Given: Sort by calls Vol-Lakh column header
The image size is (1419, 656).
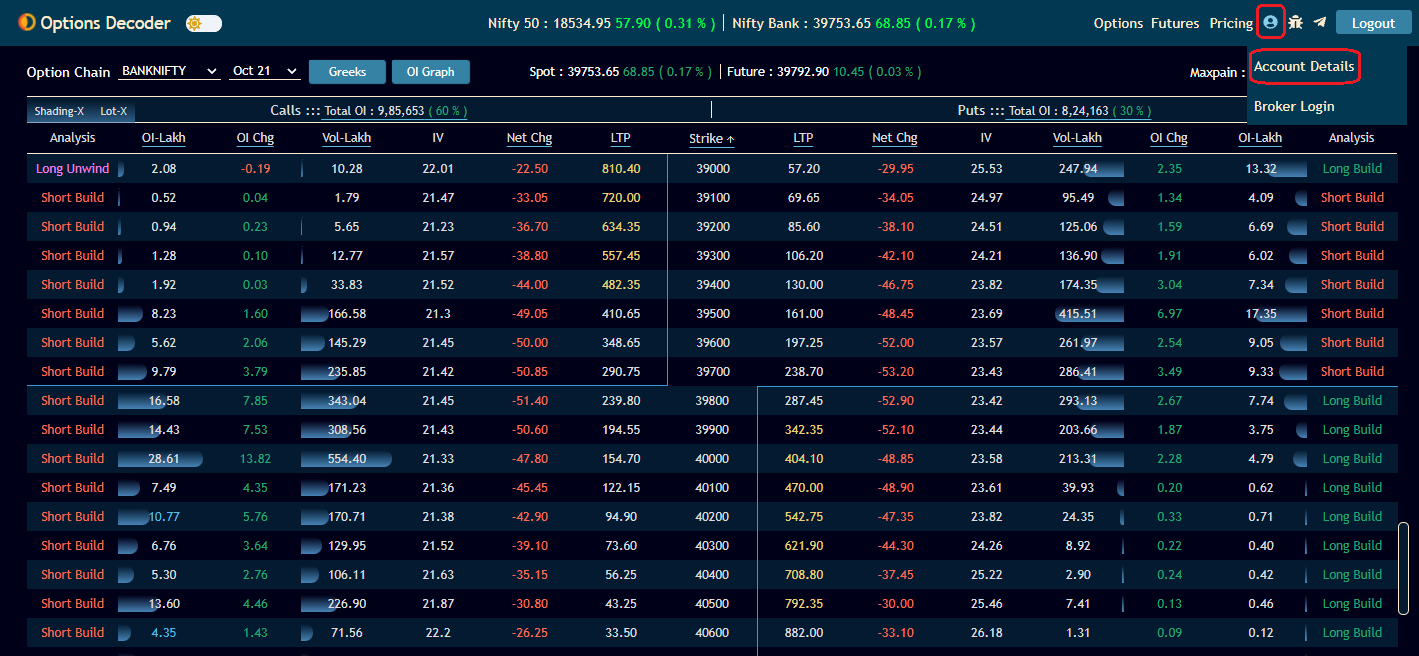Looking at the screenshot, I should coord(346,138).
